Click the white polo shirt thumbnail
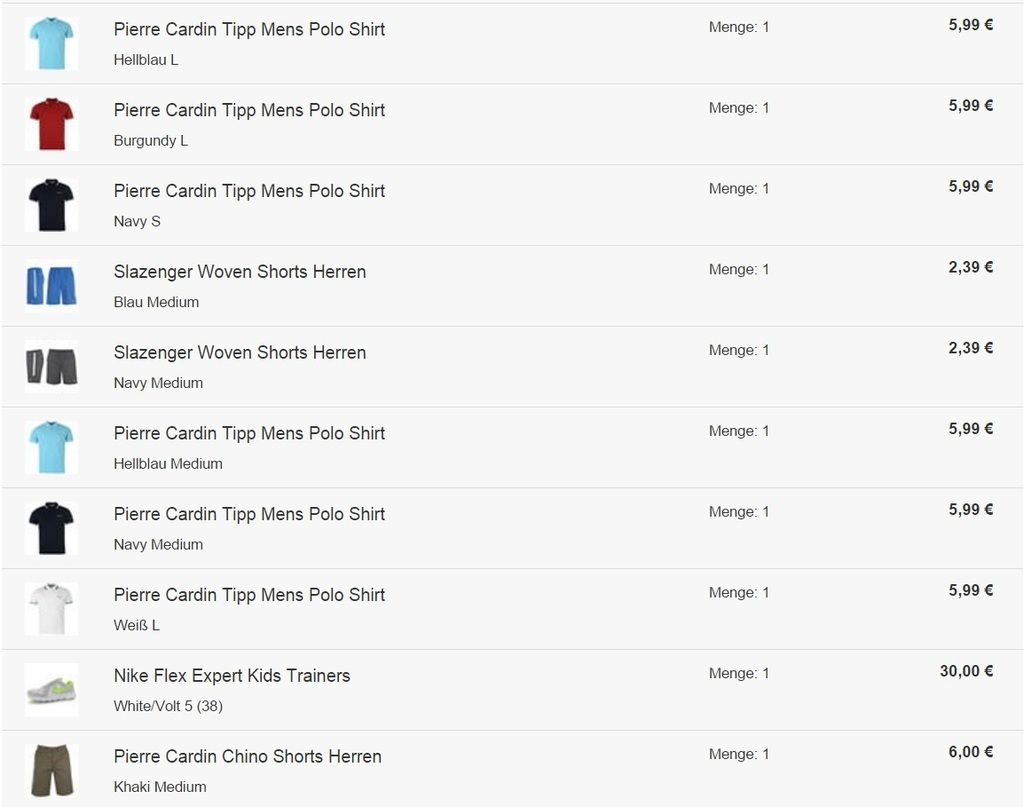 coord(52,609)
